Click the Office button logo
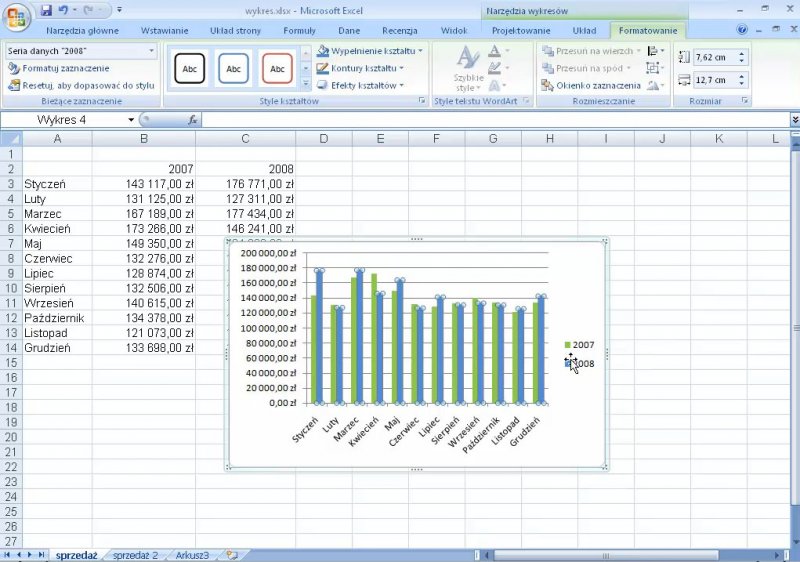The width and height of the screenshot is (800, 562). (x=17, y=18)
